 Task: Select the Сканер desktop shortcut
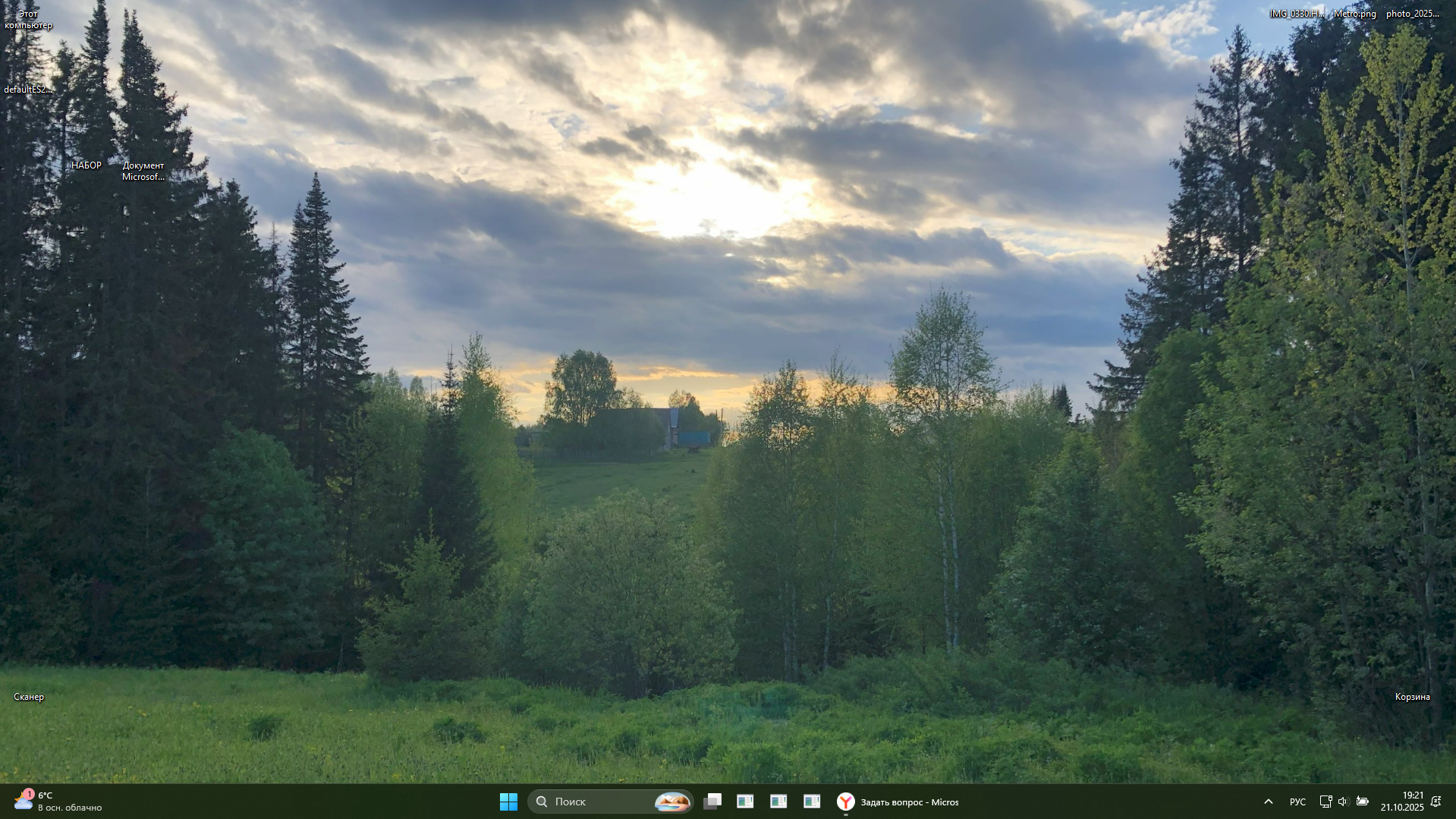29,697
